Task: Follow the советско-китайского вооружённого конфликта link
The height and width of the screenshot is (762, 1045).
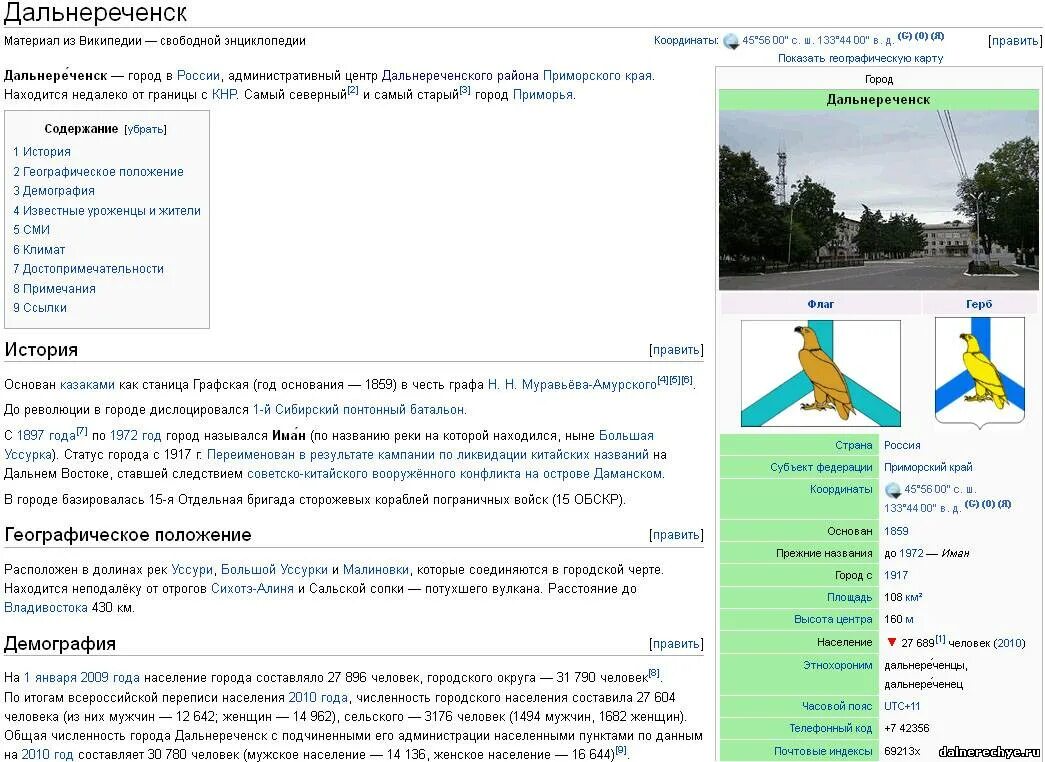Action: point(455,474)
